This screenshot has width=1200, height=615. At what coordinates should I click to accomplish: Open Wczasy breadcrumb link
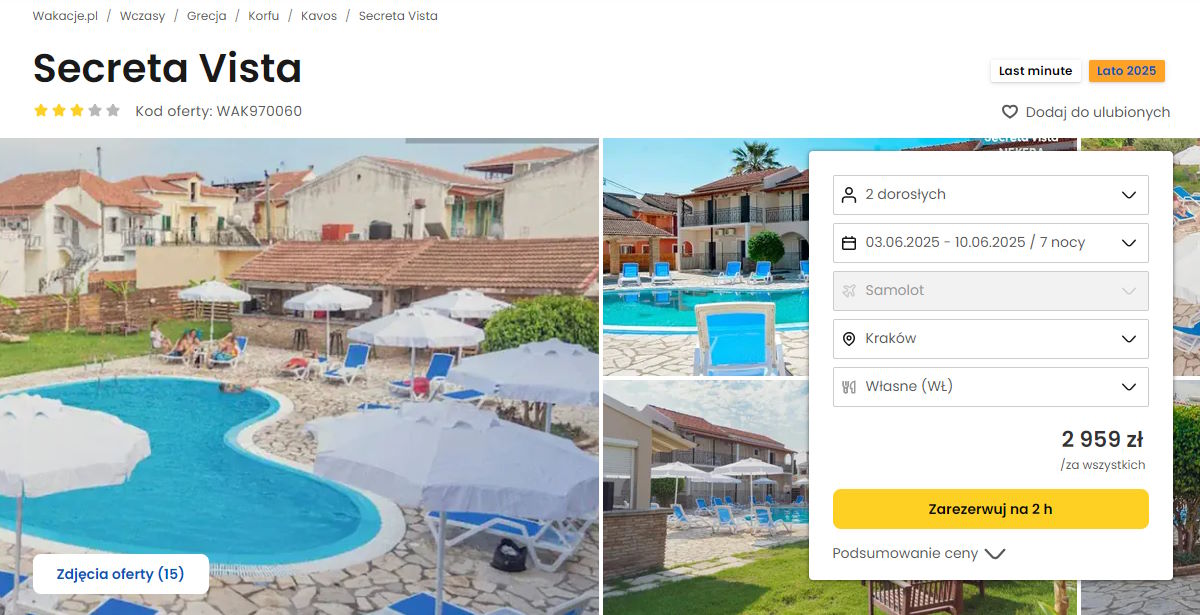pos(142,16)
